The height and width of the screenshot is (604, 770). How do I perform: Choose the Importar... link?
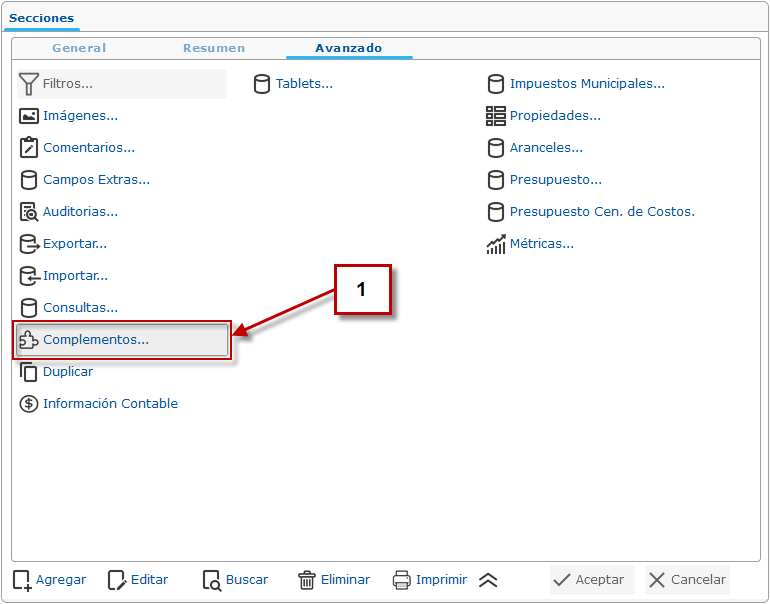pos(76,275)
